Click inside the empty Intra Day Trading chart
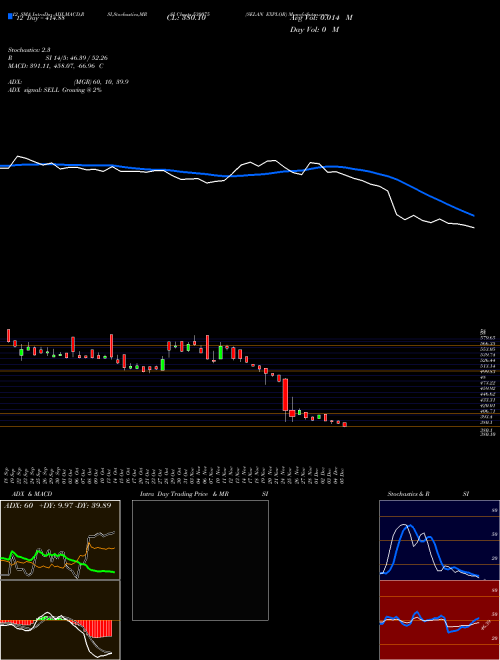Screen dimensions: 500x660 pos(200,560)
